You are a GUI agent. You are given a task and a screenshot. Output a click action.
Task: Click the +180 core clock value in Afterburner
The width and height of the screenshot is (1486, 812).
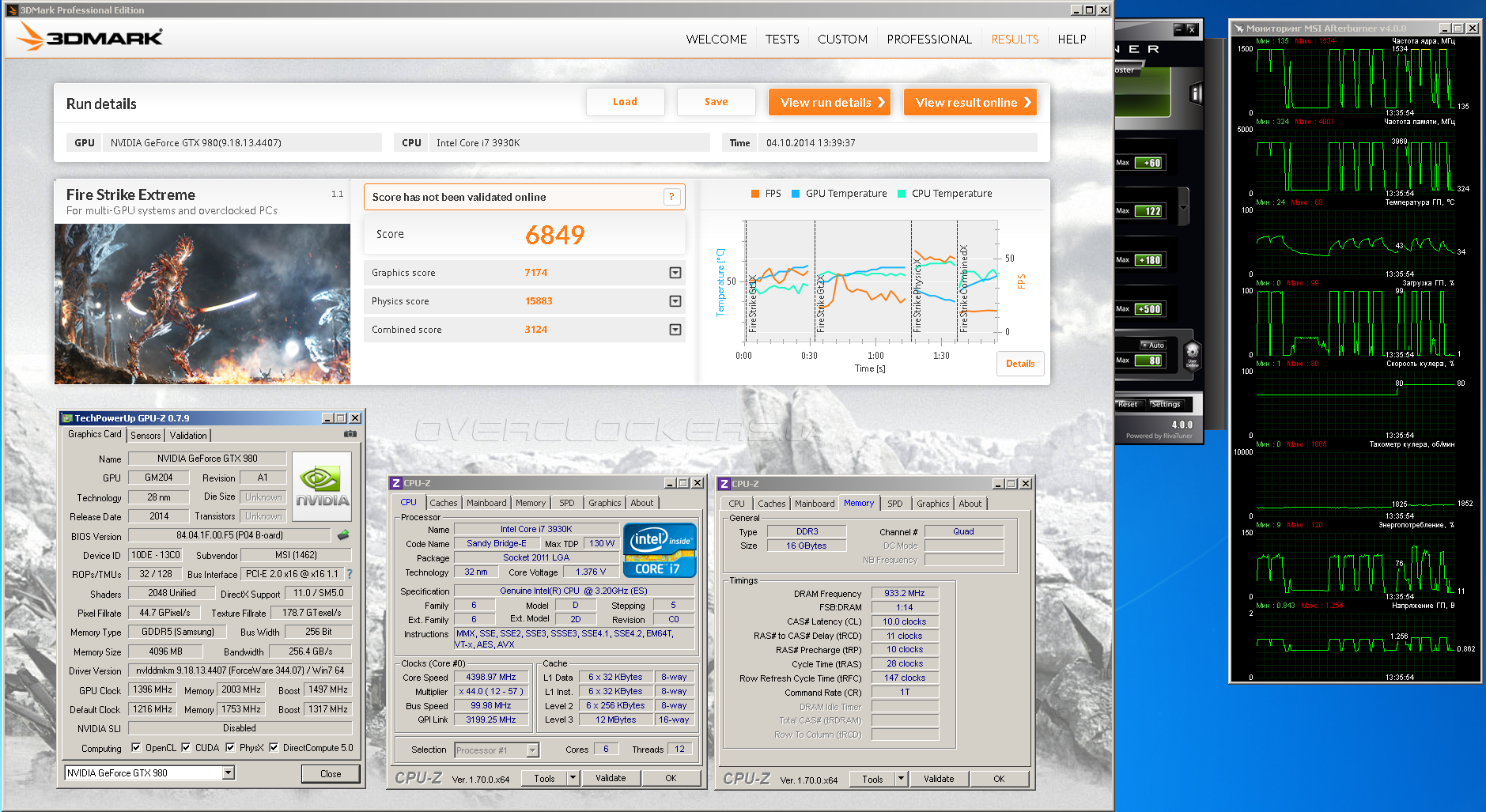1149,260
